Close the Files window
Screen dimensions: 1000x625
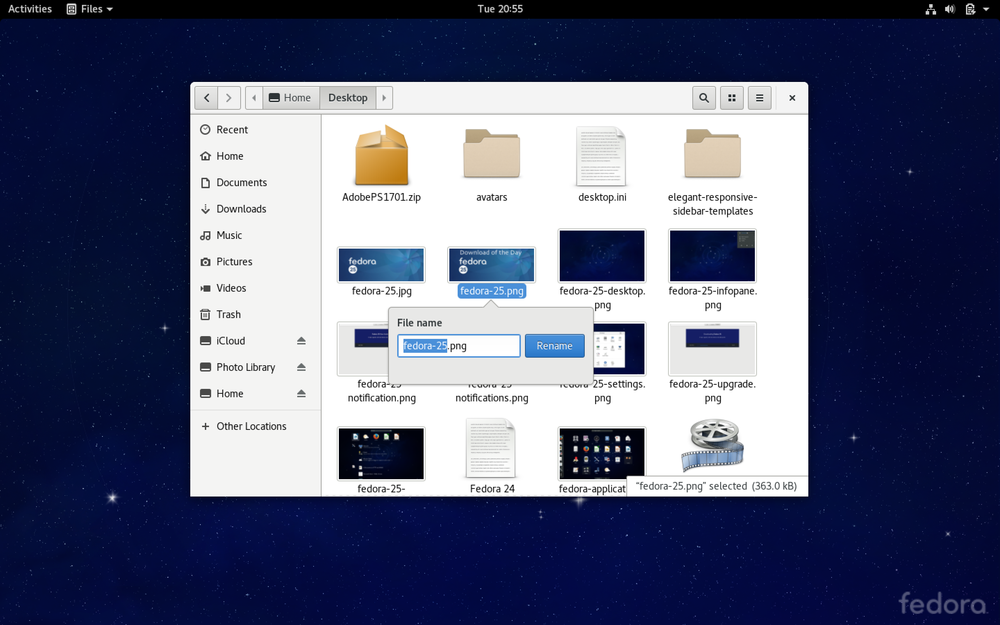(x=792, y=98)
